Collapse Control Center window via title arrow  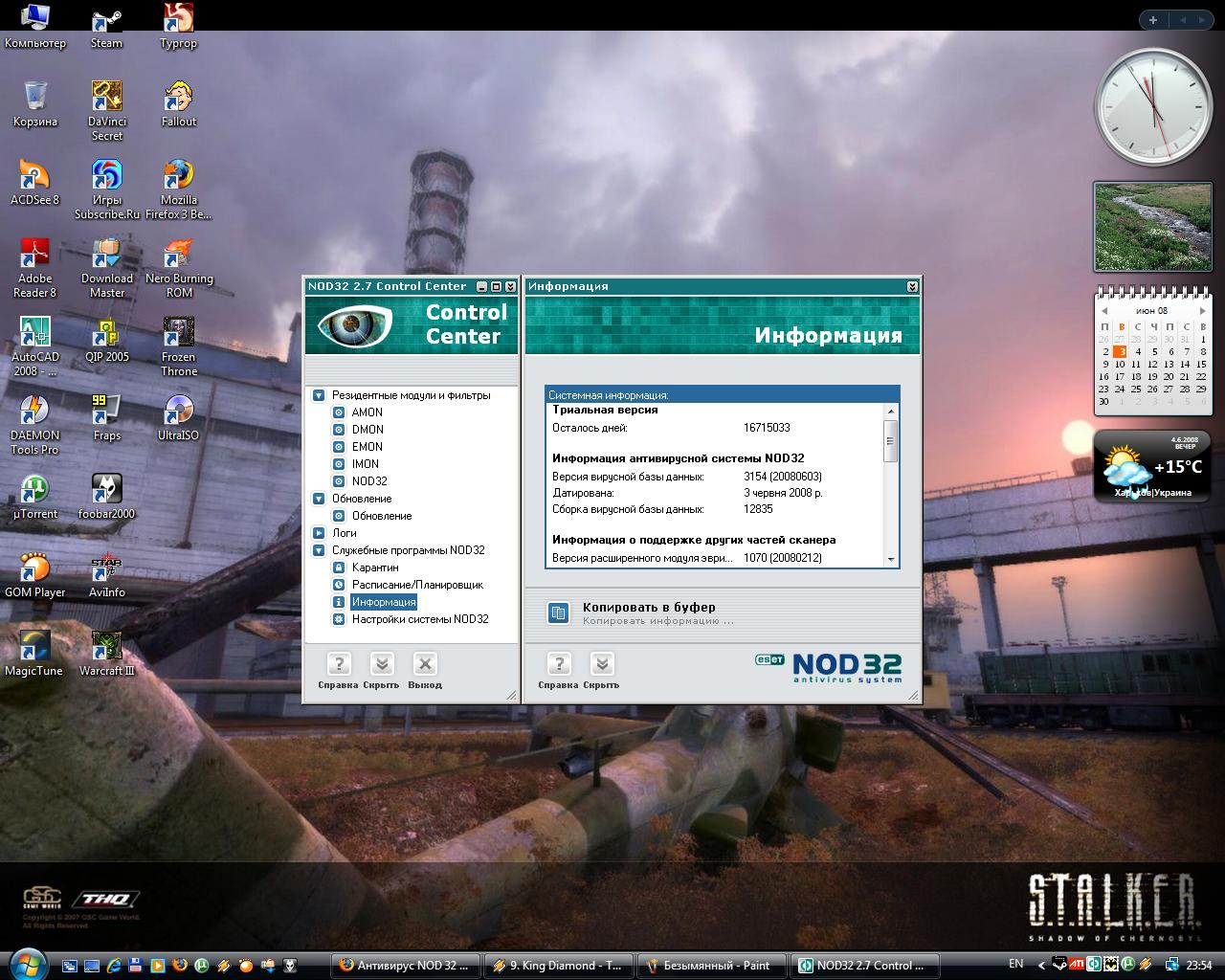pos(510,286)
